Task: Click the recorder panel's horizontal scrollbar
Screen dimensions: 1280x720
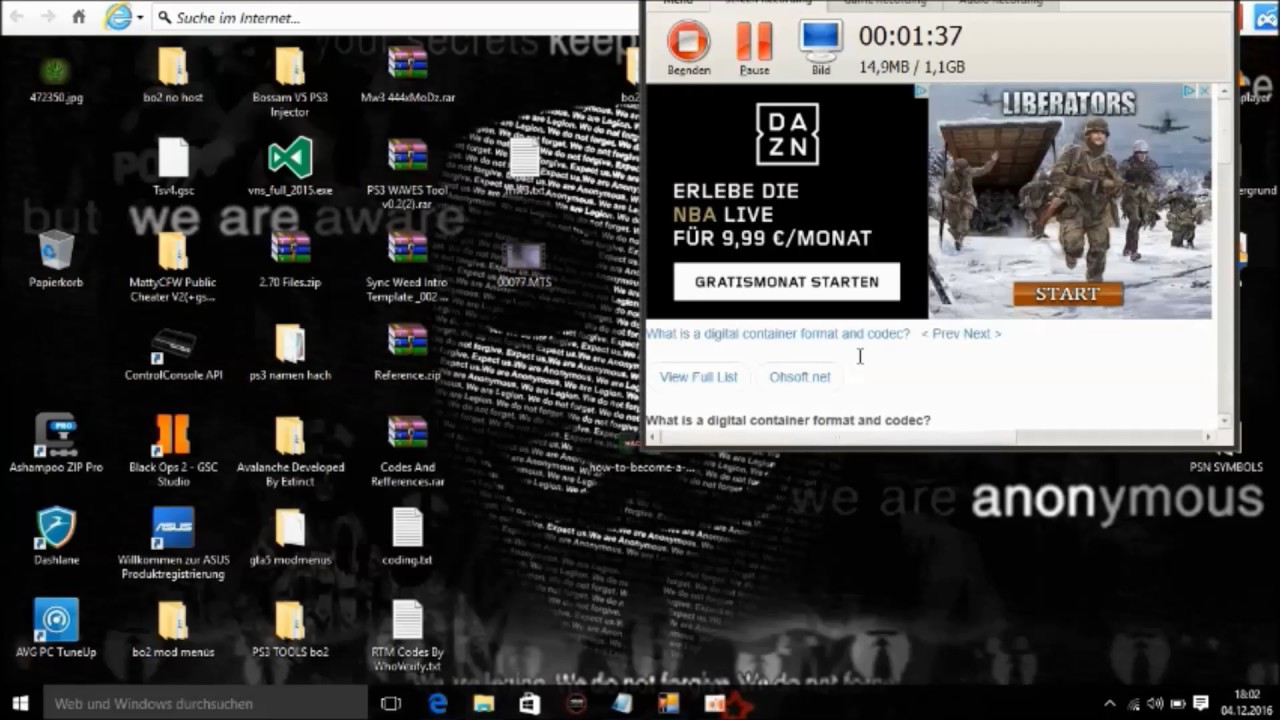Action: click(838, 437)
